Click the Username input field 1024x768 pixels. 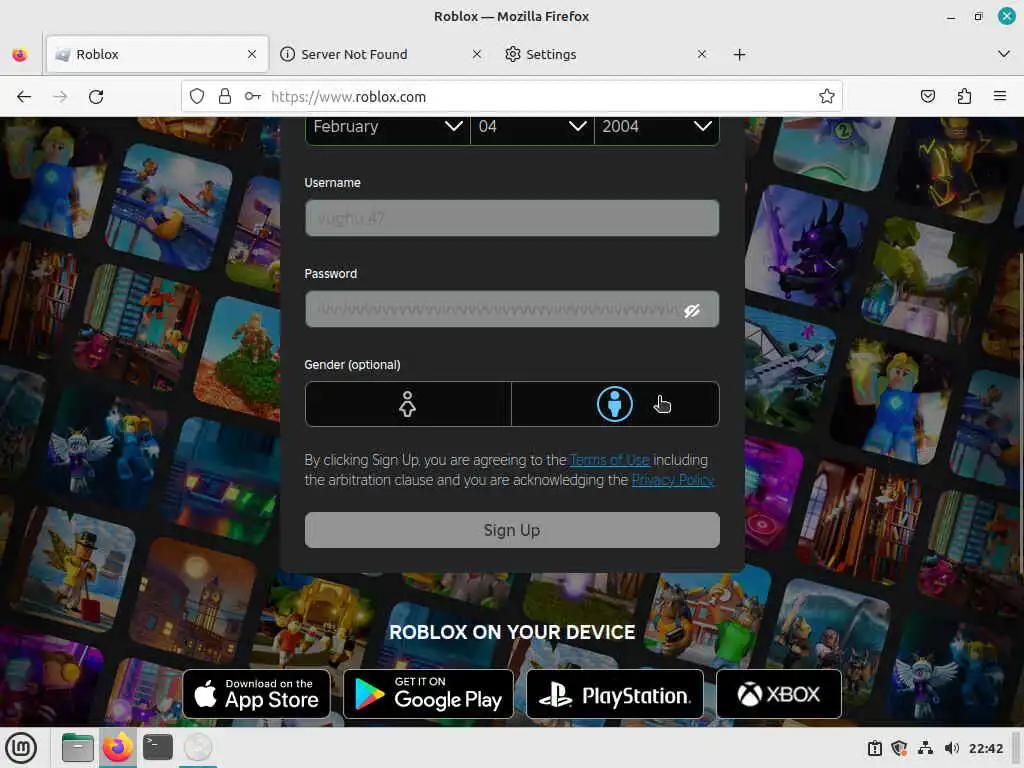(512, 218)
